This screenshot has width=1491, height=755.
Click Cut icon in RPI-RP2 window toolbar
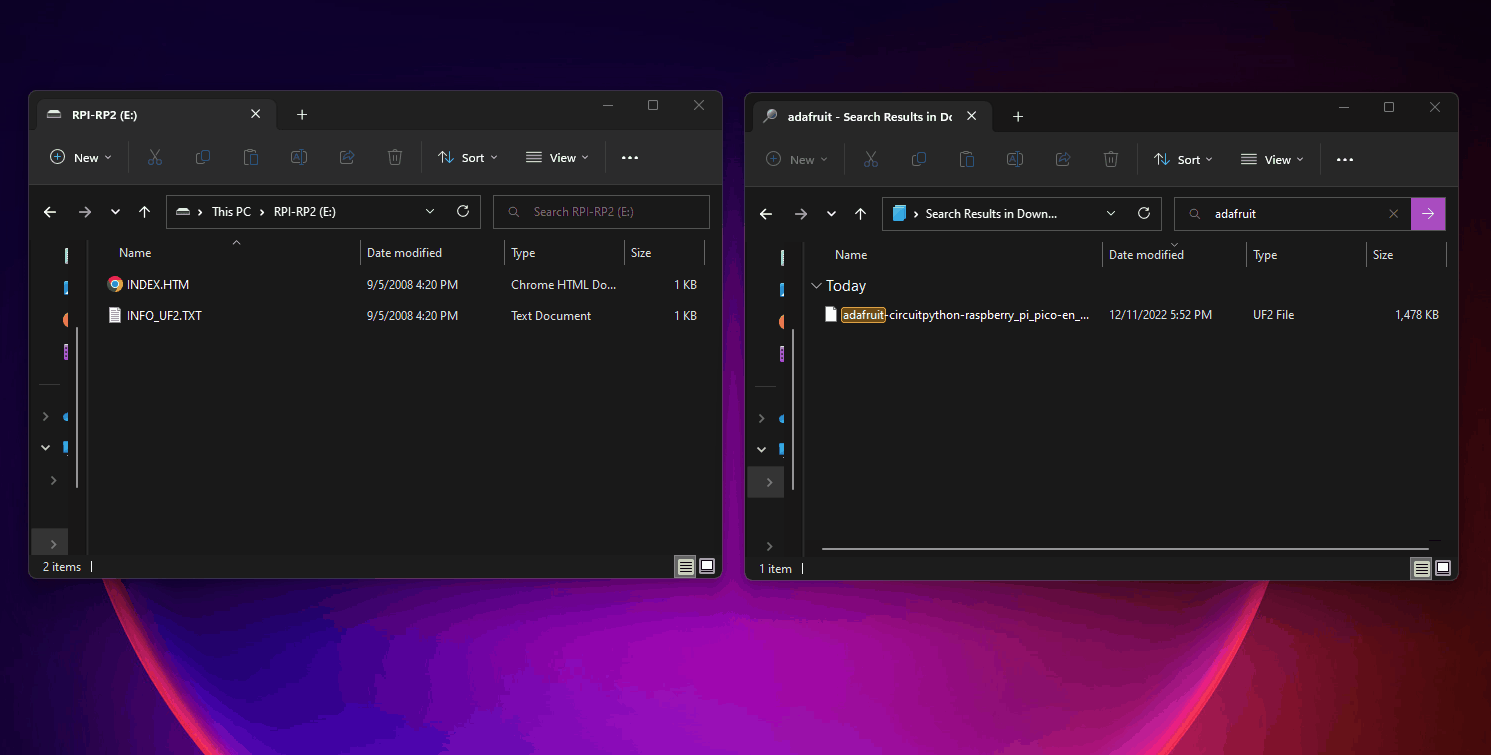tap(155, 157)
